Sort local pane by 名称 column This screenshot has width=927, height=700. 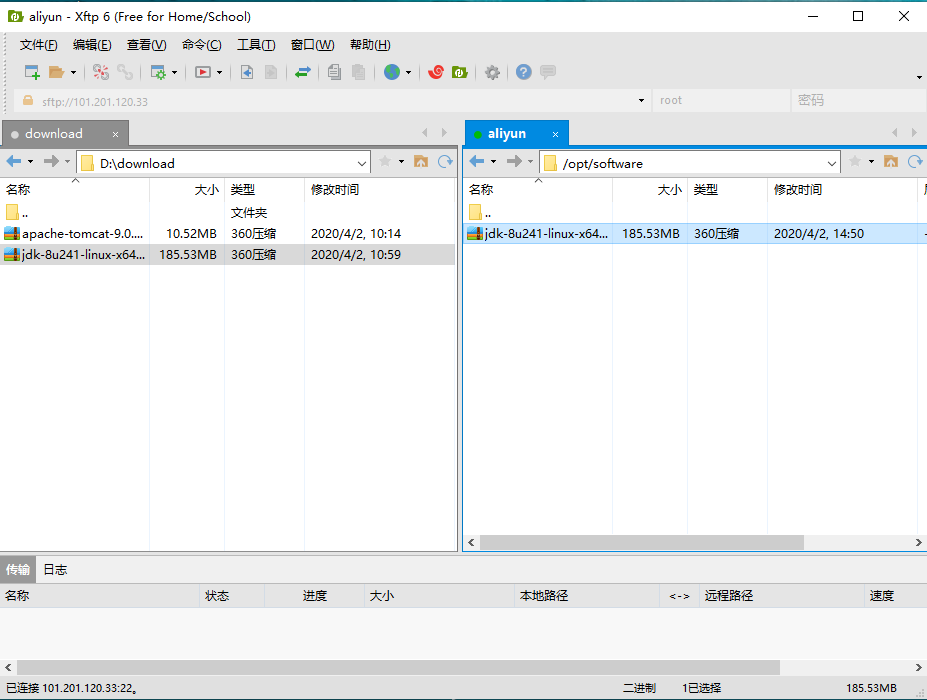click(x=75, y=190)
